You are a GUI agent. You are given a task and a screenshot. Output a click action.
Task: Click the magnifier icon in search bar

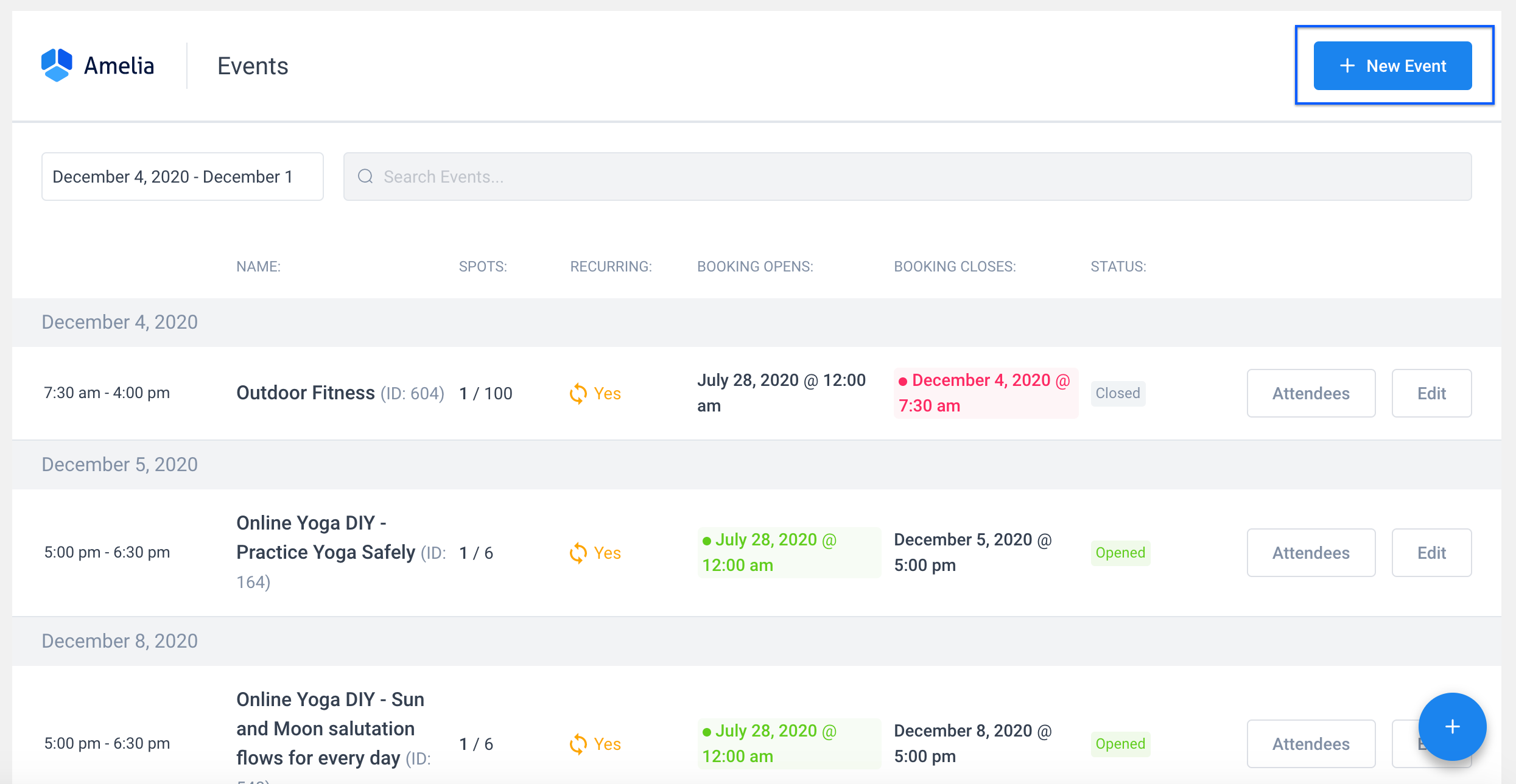[365, 177]
